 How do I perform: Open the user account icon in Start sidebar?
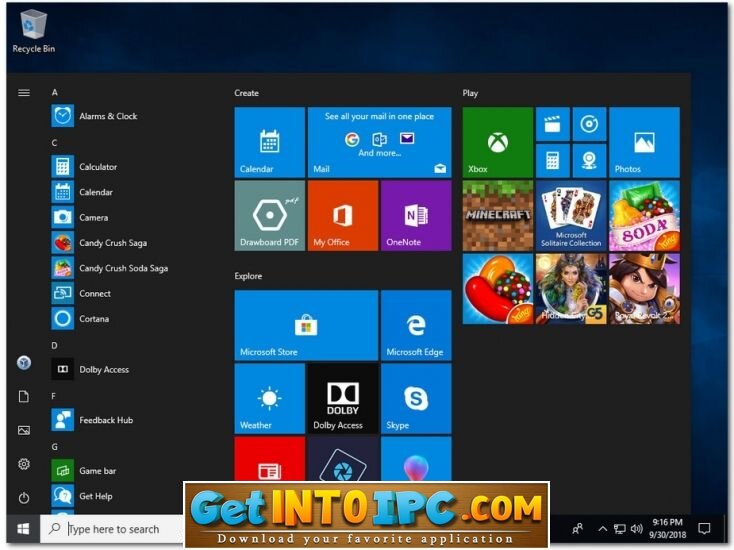tap(24, 363)
